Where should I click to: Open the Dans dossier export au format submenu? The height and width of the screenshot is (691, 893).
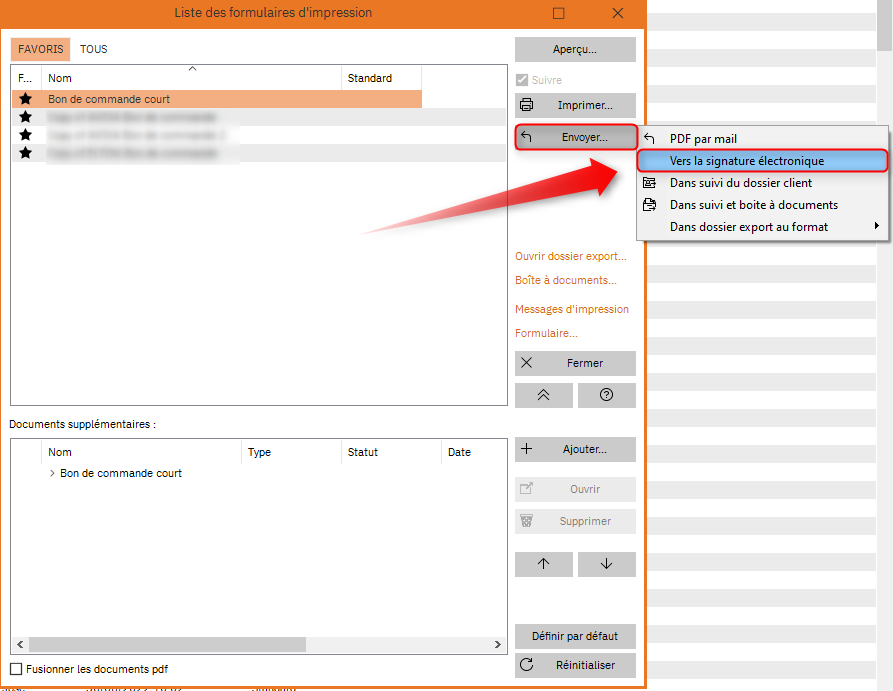(762, 227)
